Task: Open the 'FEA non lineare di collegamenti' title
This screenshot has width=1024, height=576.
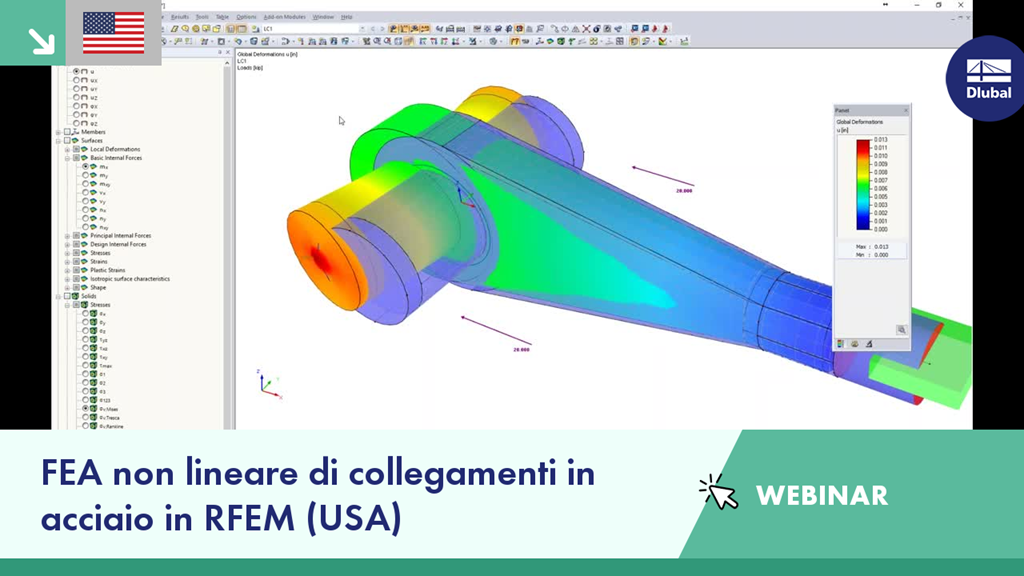Action: click(318, 494)
